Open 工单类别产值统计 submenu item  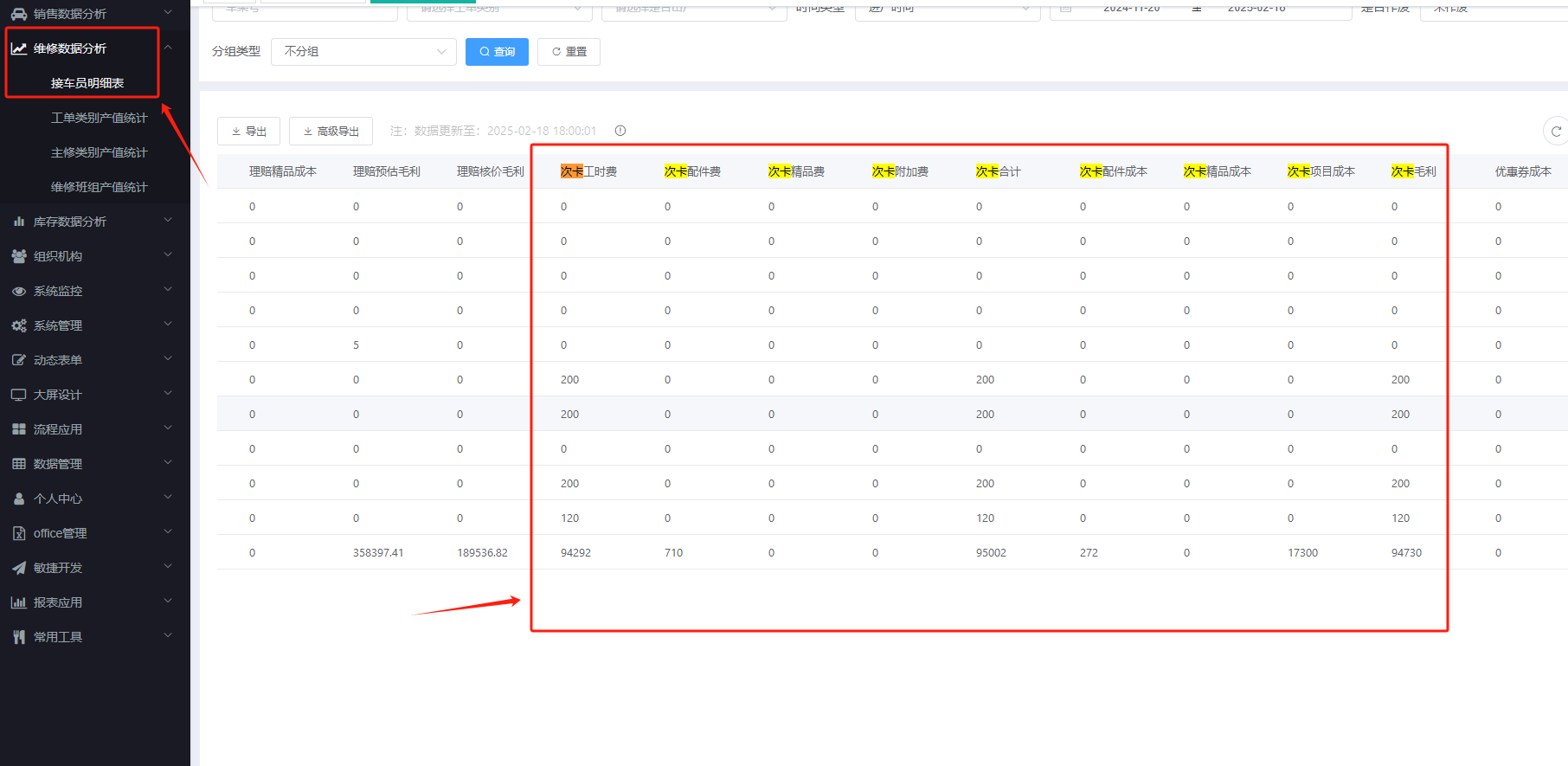tap(99, 118)
